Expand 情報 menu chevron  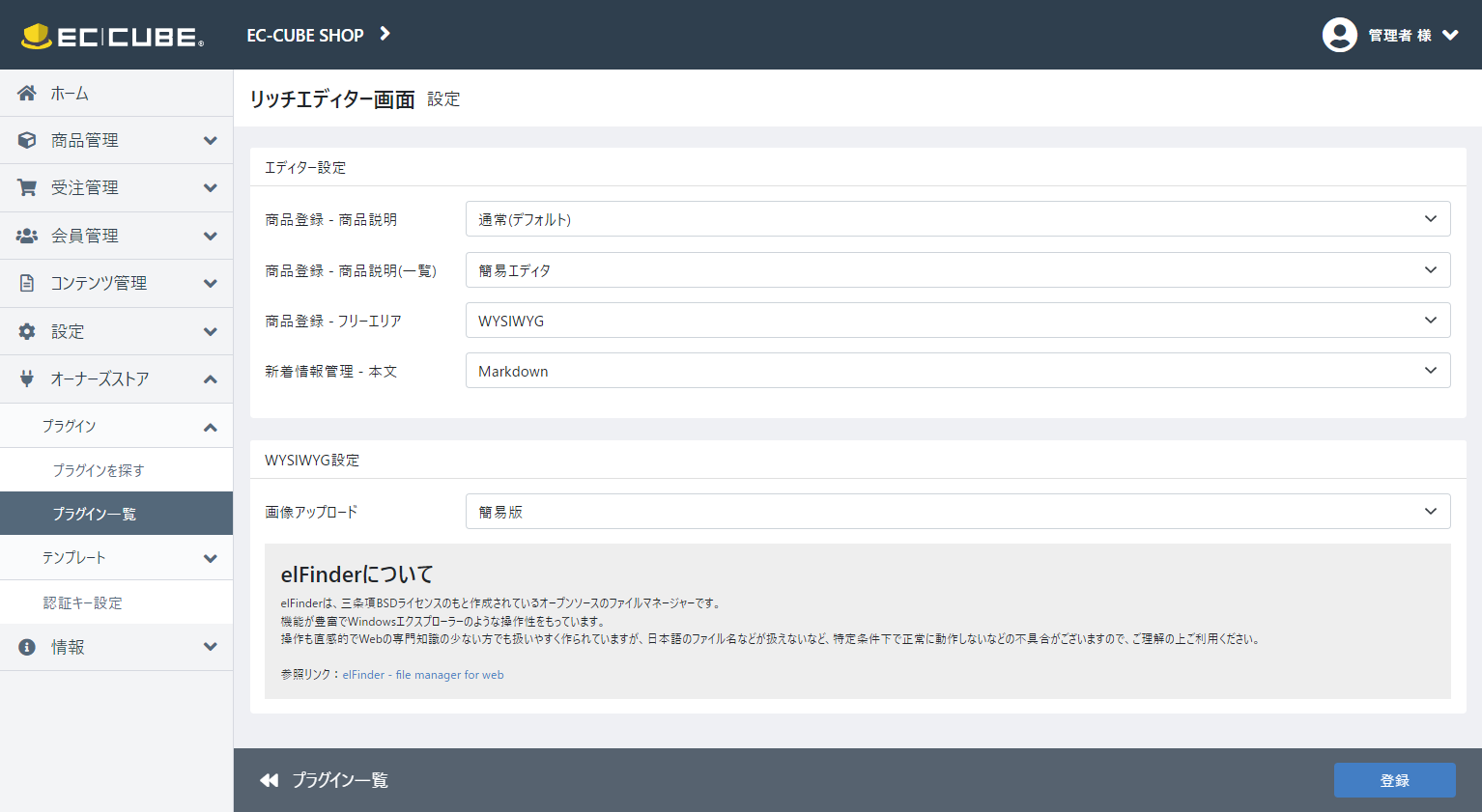(x=211, y=647)
